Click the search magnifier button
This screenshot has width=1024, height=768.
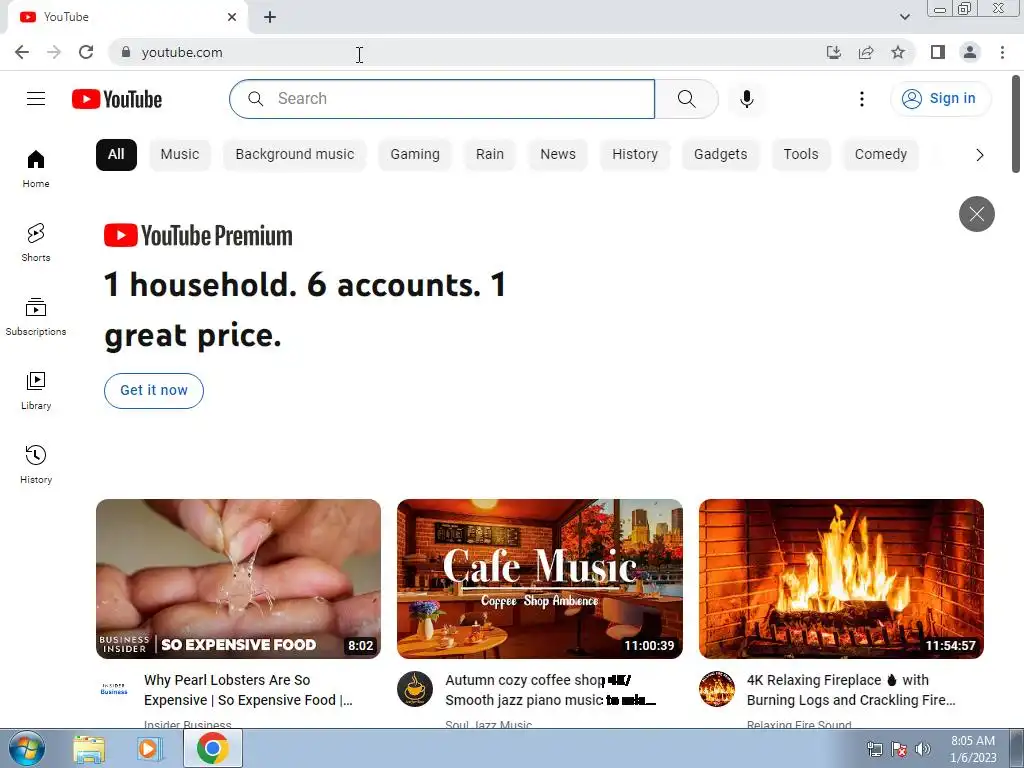click(x=686, y=99)
